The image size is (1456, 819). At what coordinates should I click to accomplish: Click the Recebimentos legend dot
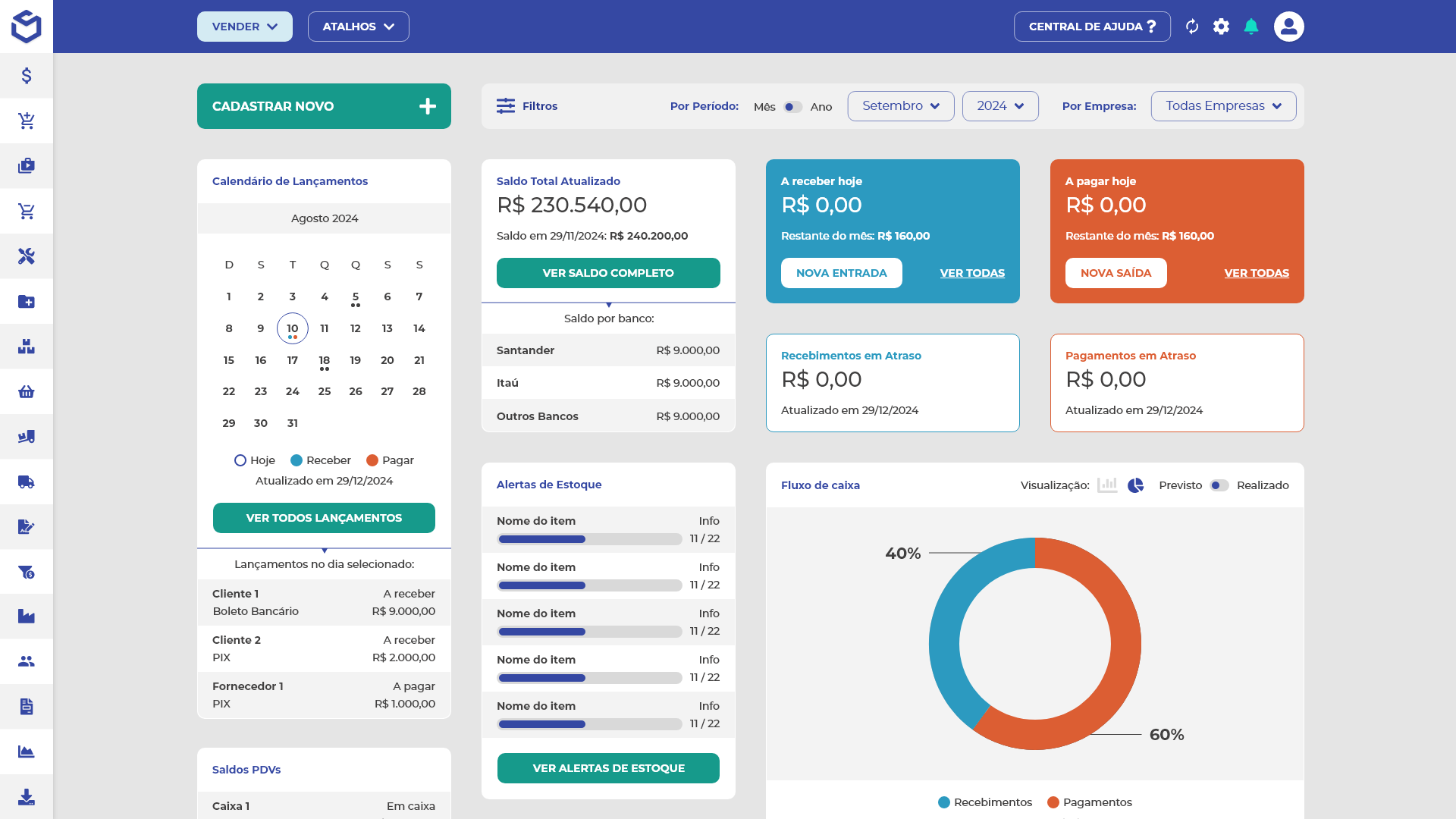944,802
